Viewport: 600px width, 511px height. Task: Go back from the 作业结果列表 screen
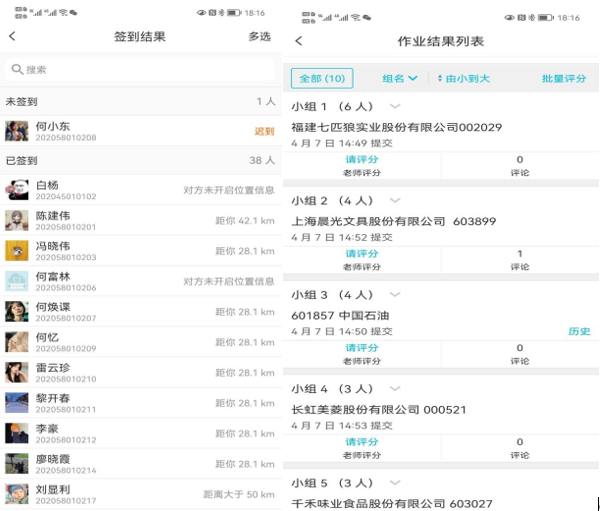coord(299,41)
